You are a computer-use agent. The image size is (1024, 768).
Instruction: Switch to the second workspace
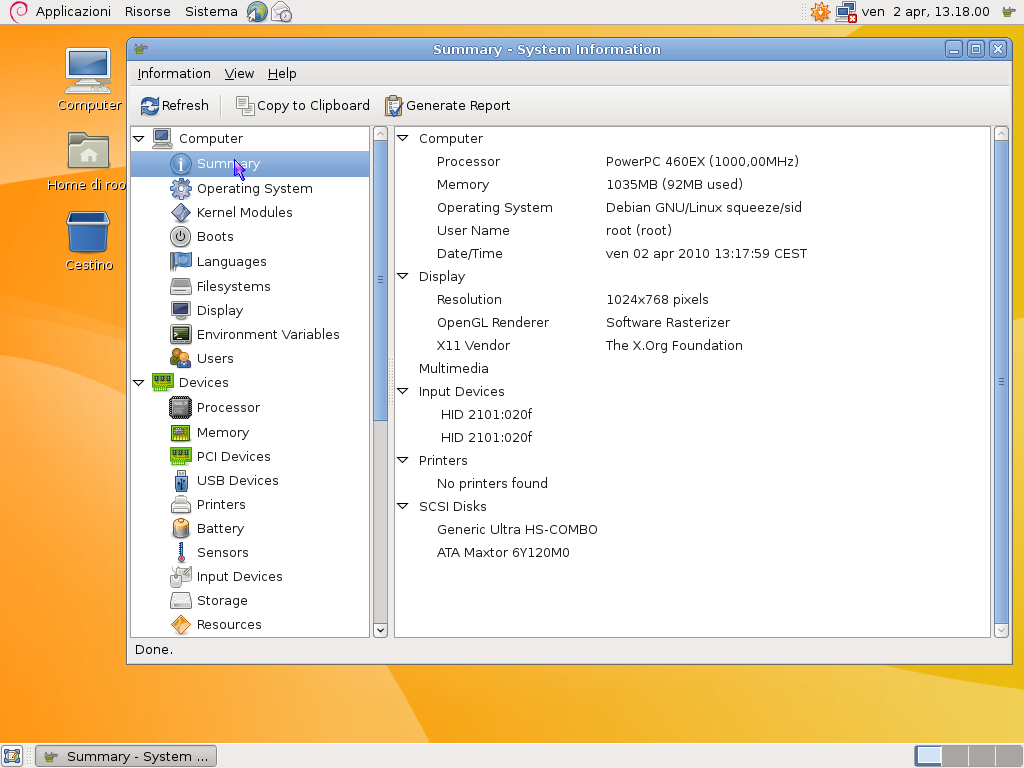[955, 756]
